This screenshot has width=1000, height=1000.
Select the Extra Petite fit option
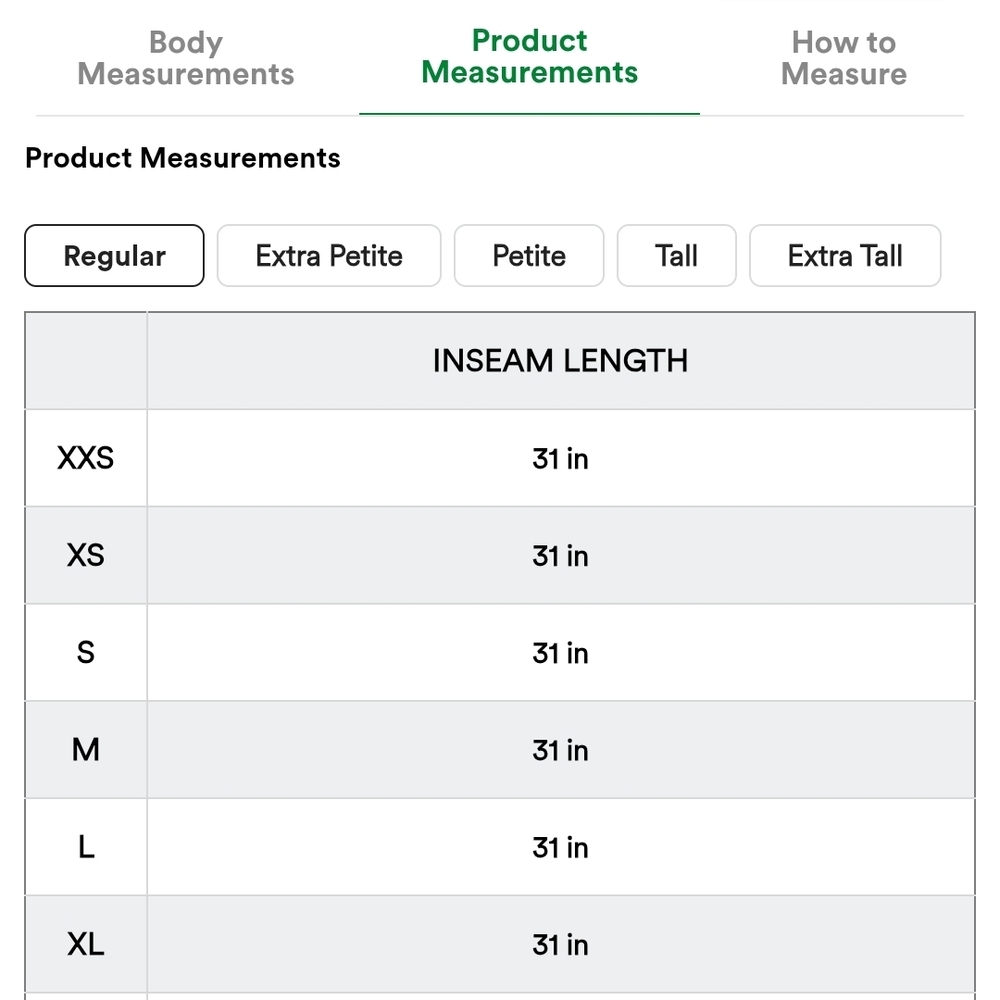(329, 256)
